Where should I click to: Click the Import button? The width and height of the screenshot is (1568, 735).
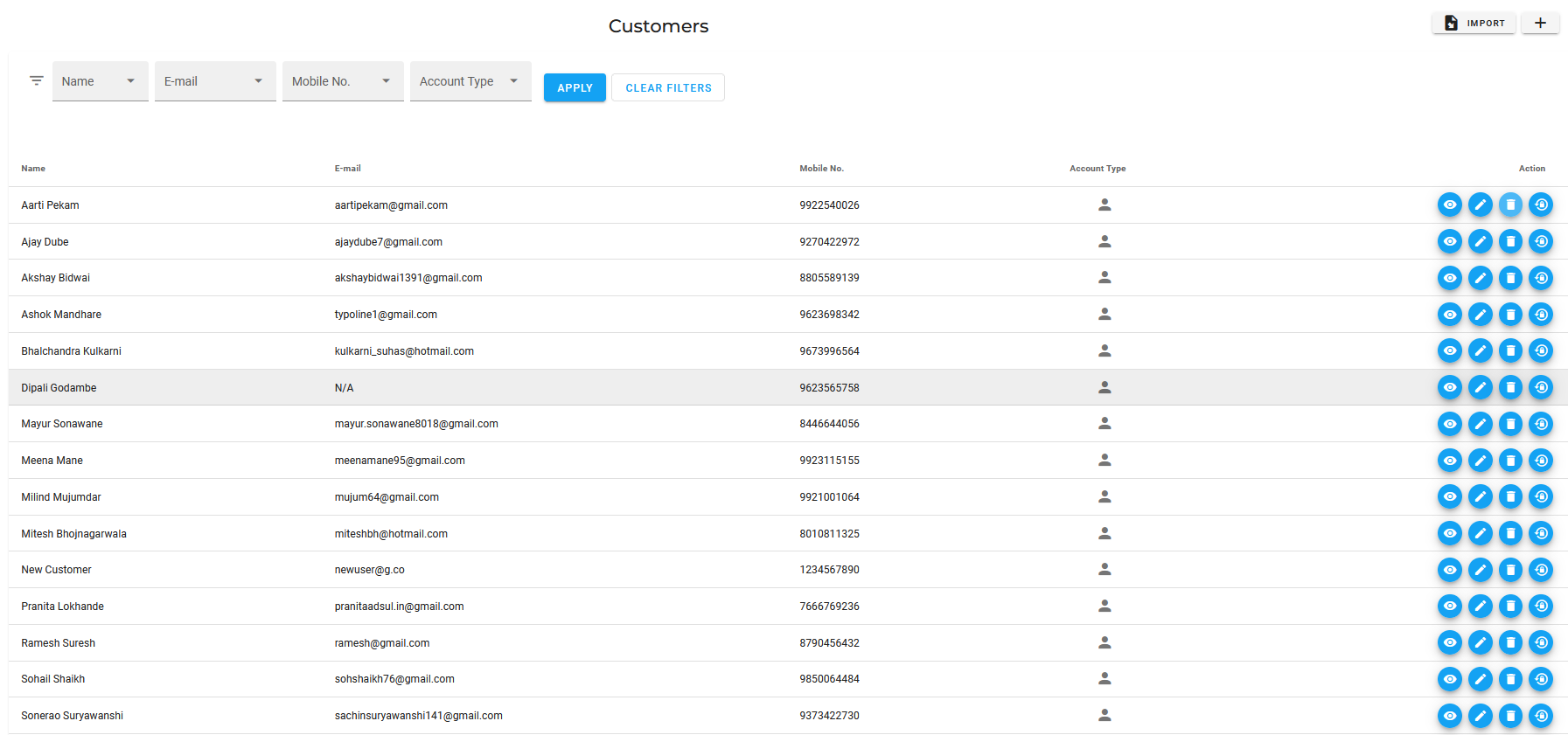tap(1474, 24)
